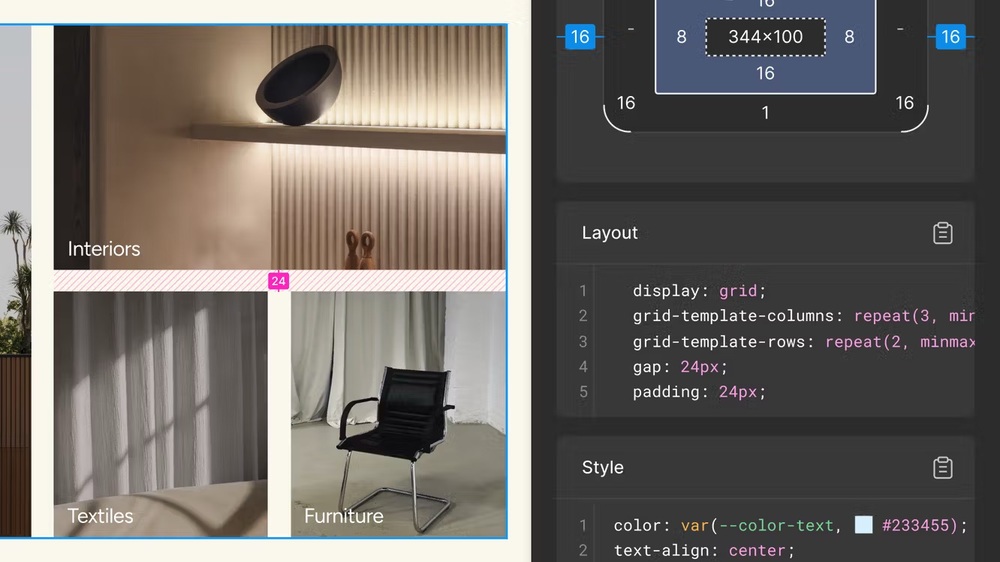Click the left blue 16 margin badge
The image size is (1000, 562).
coord(580,37)
